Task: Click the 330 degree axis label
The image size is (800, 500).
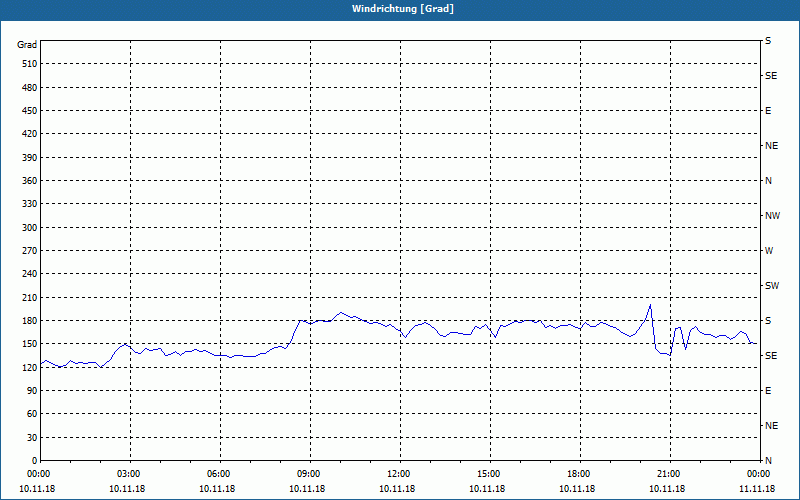Action: [30, 204]
